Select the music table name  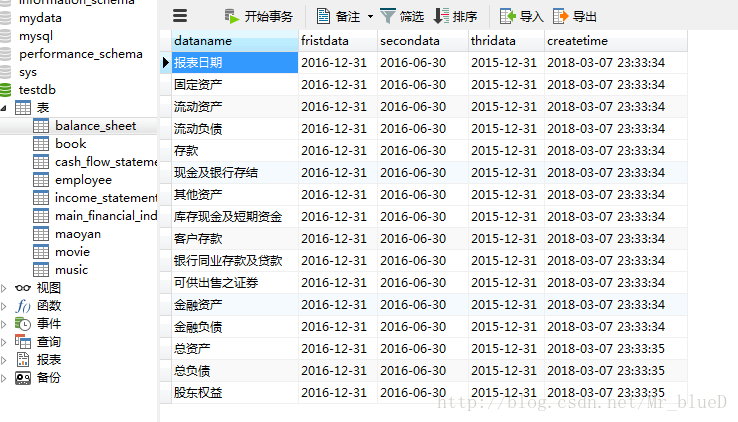click(x=72, y=270)
